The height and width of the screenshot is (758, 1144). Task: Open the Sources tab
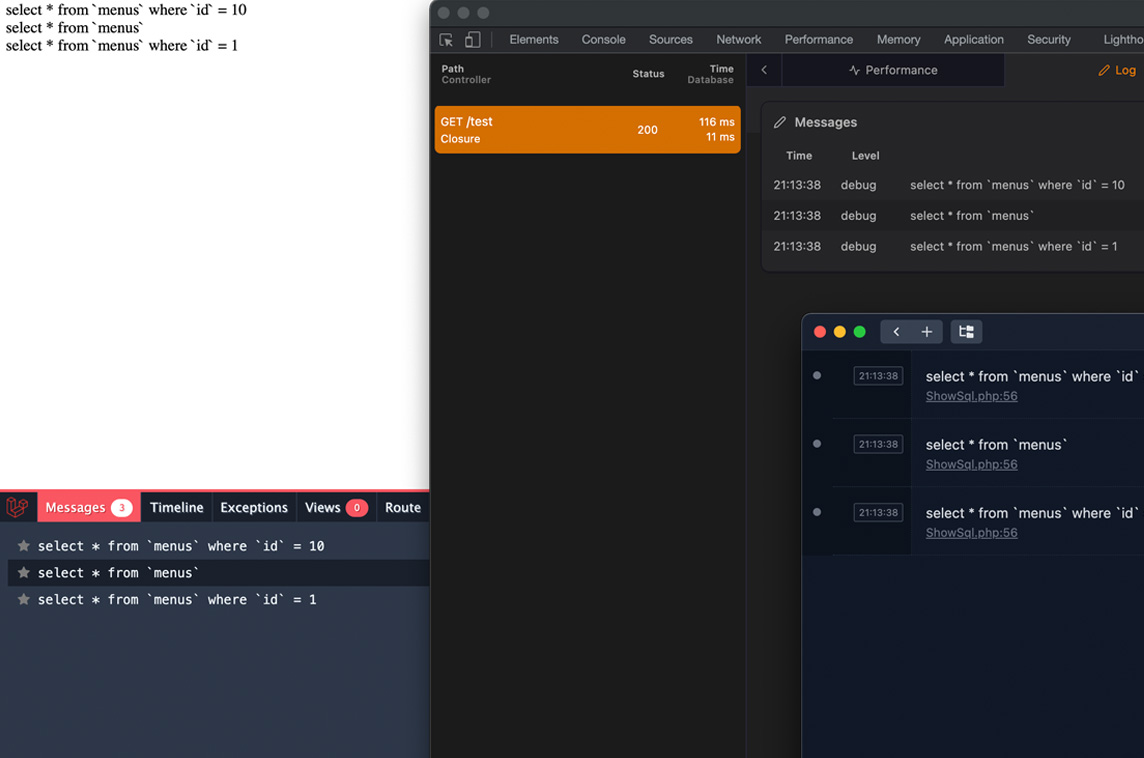(670, 39)
